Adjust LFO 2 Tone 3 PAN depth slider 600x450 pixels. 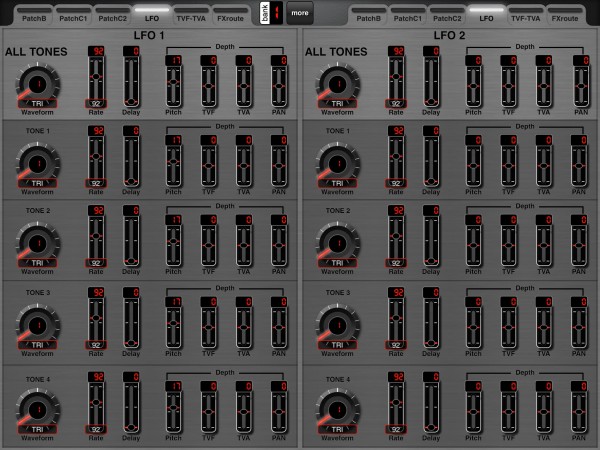(x=579, y=328)
